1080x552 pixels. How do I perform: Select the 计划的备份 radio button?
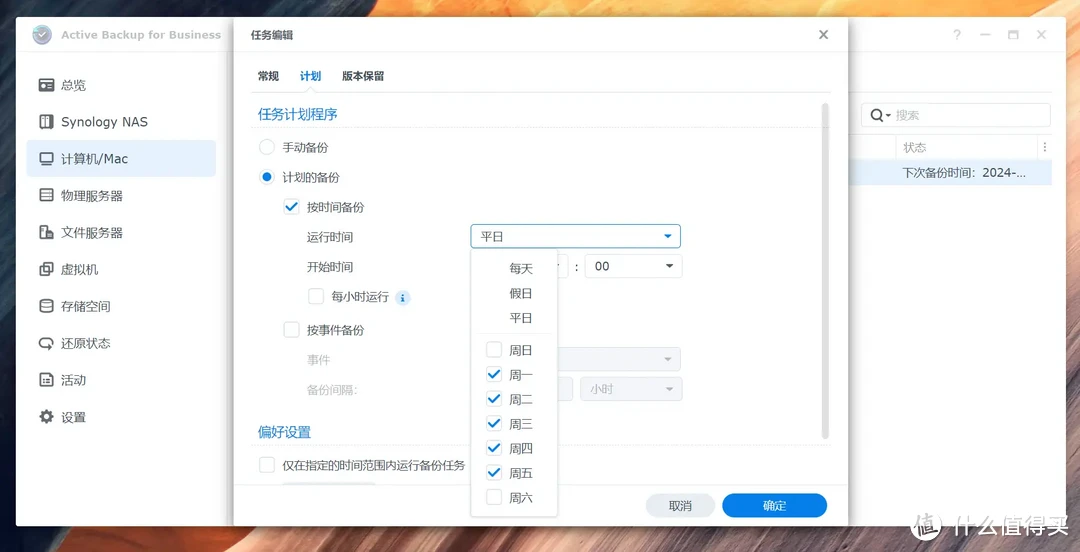pos(266,177)
